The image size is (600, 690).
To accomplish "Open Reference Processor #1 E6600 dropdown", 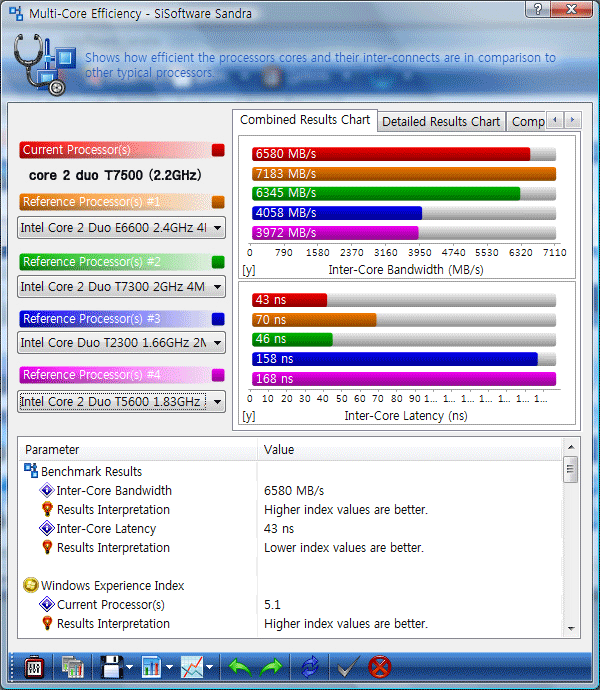I will (121, 228).
